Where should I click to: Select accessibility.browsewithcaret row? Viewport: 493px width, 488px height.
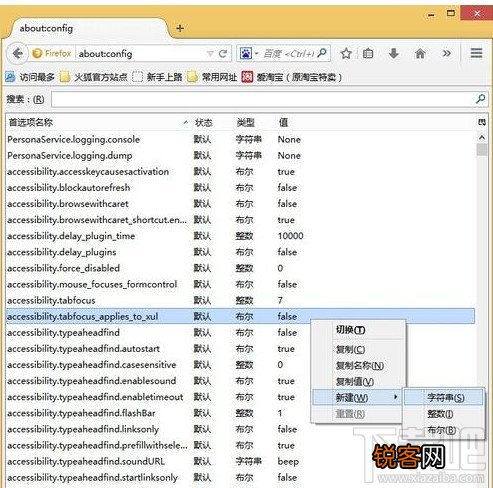[240, 204]
